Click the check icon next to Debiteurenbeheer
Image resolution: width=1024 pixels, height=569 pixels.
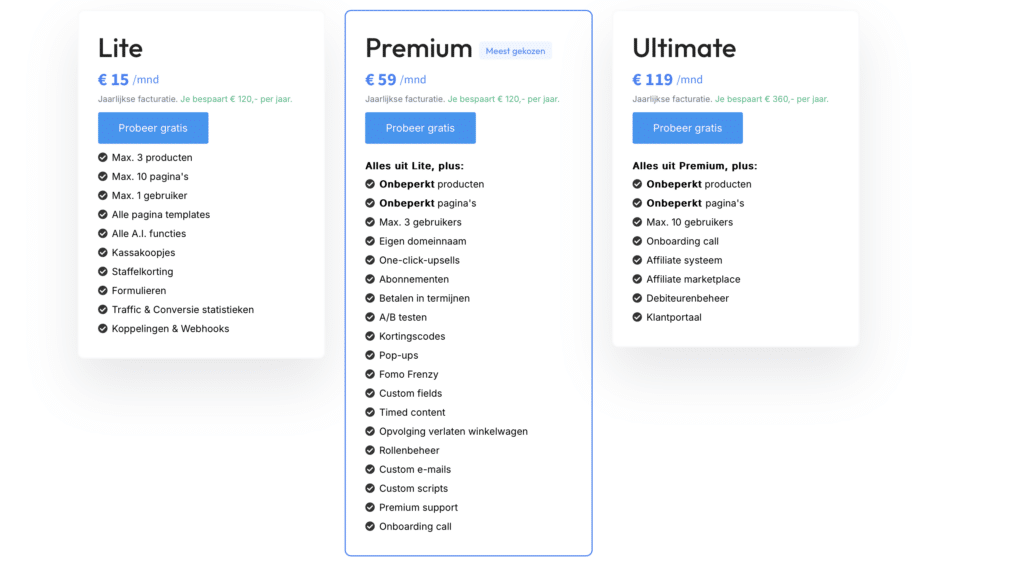click(x=638, y=298)
